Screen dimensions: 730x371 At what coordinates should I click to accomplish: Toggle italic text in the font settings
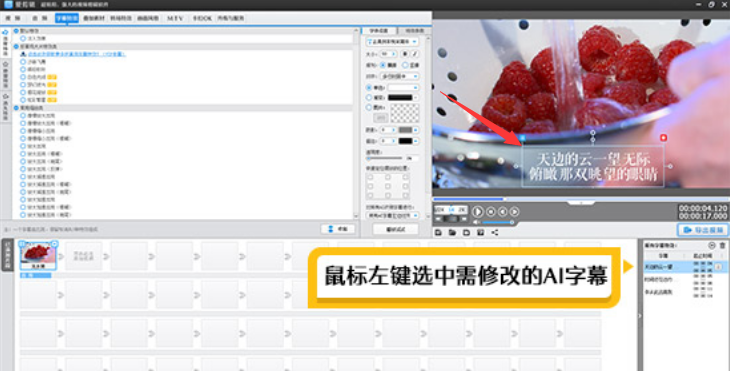pos(415,54)
